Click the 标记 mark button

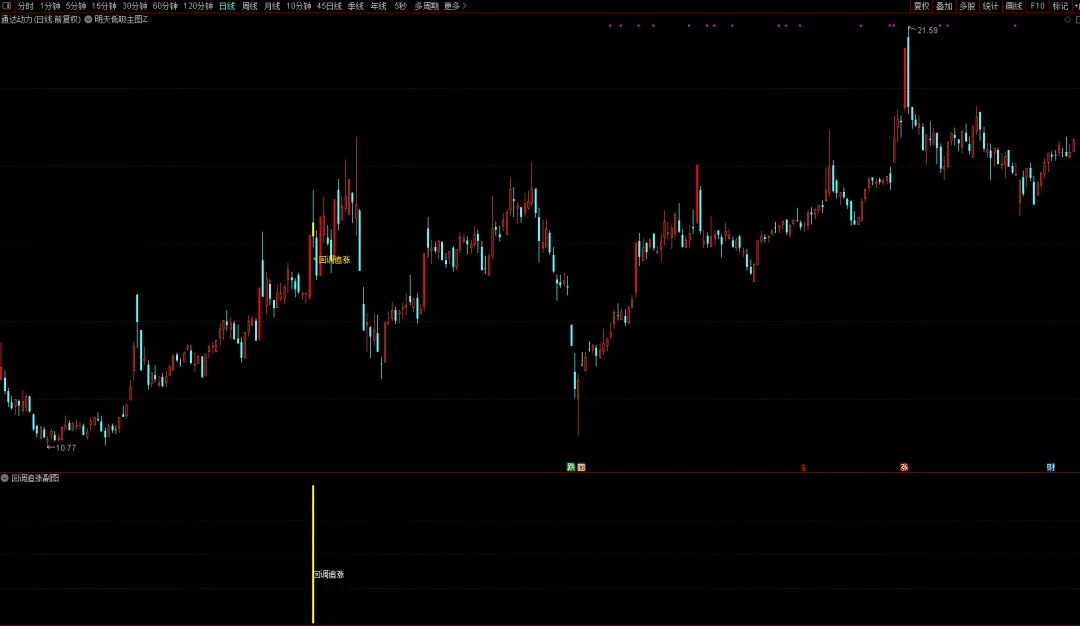coord(1060,6)
